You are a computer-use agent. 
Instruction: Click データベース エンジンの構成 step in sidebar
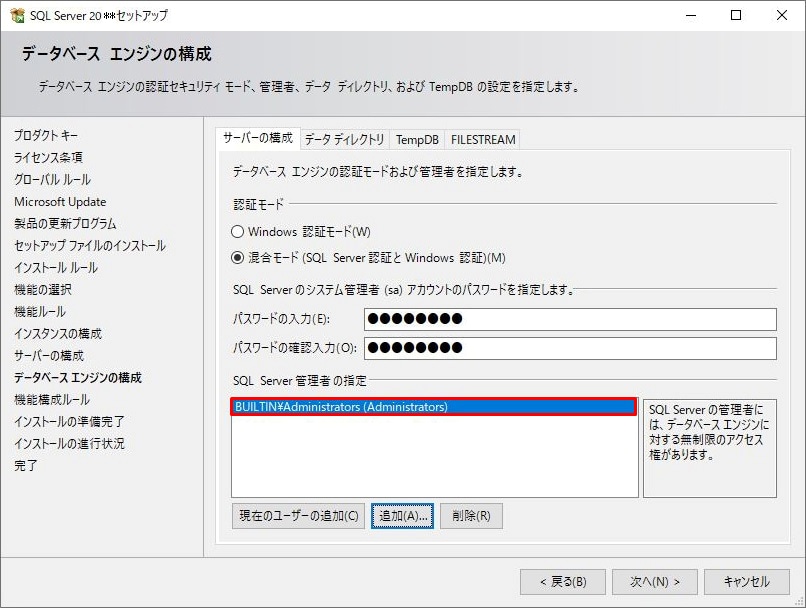pos(78,378)
